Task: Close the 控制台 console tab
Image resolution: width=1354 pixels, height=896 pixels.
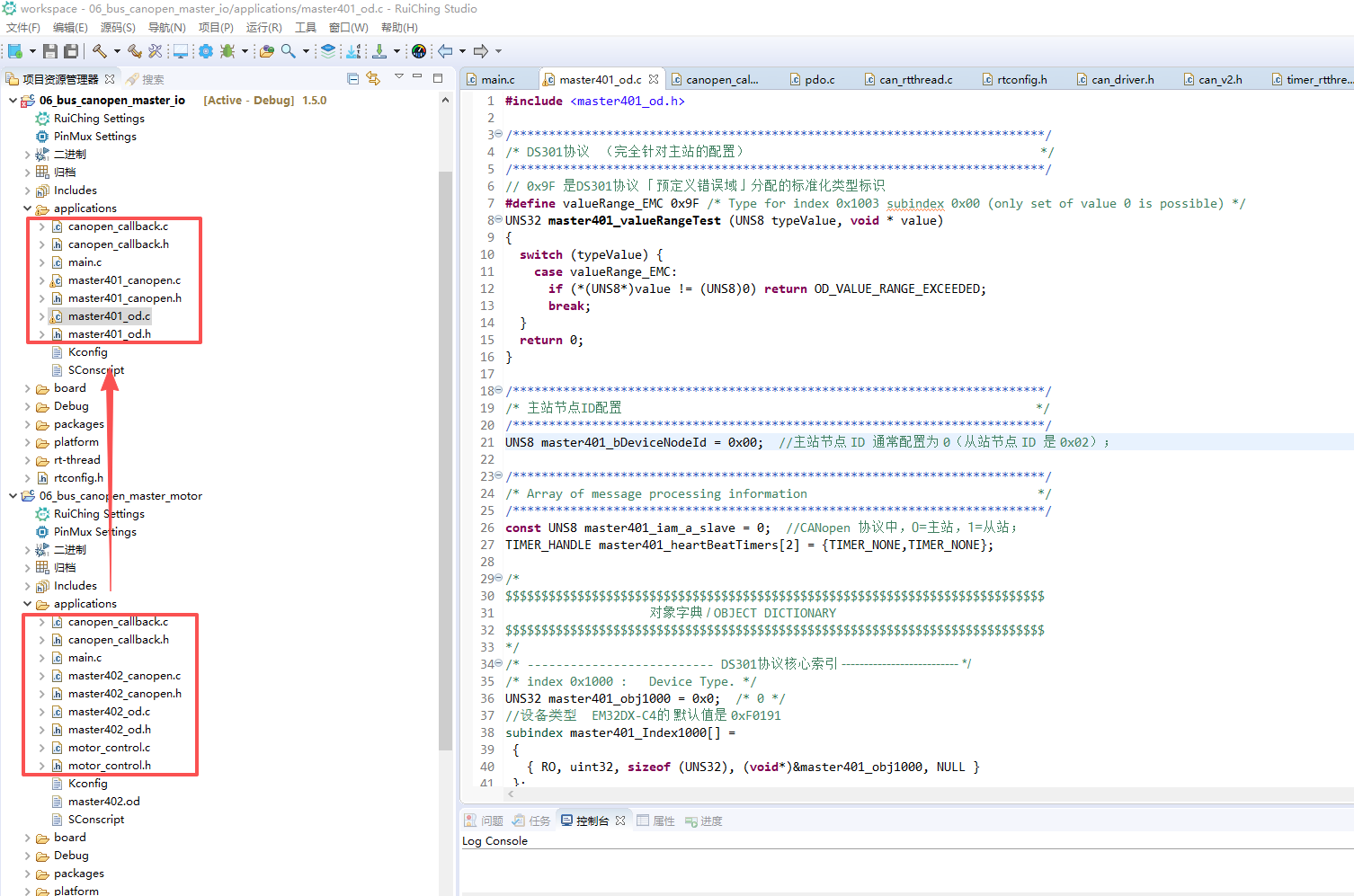Action: tap(620, 821)
